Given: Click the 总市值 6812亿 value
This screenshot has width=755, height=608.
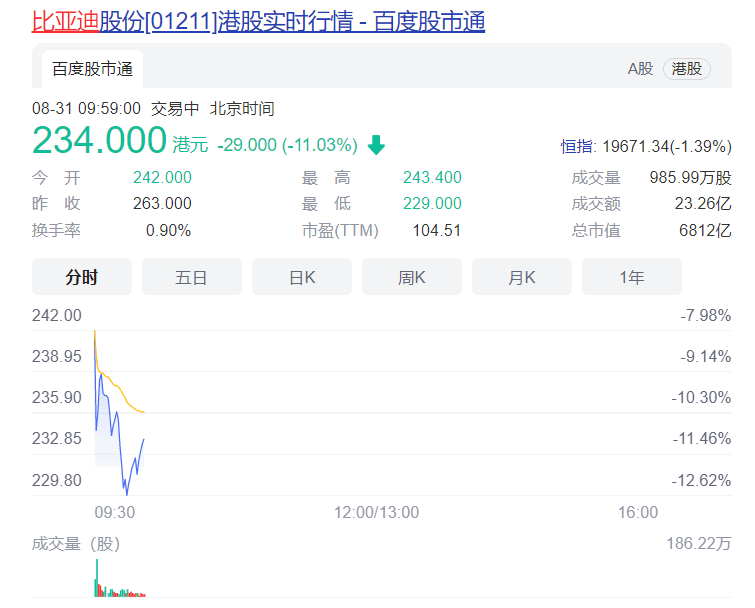Looking at the screenshot, I should pyautogui.click(x=705, y=231).
